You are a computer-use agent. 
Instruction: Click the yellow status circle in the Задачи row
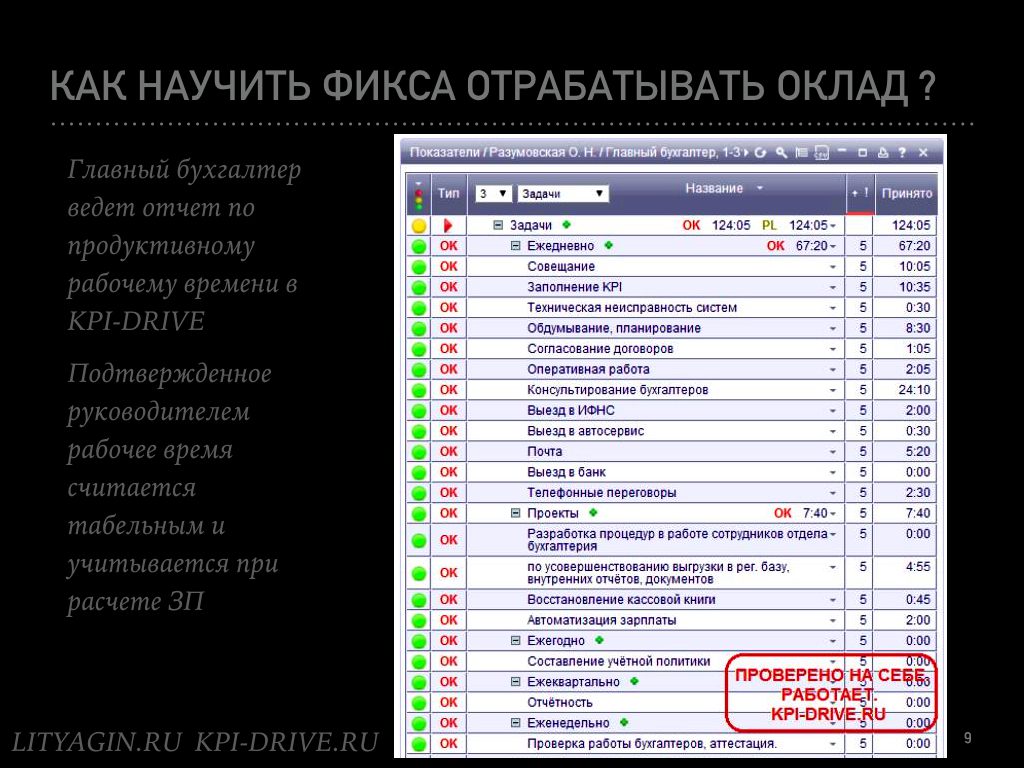419,226
